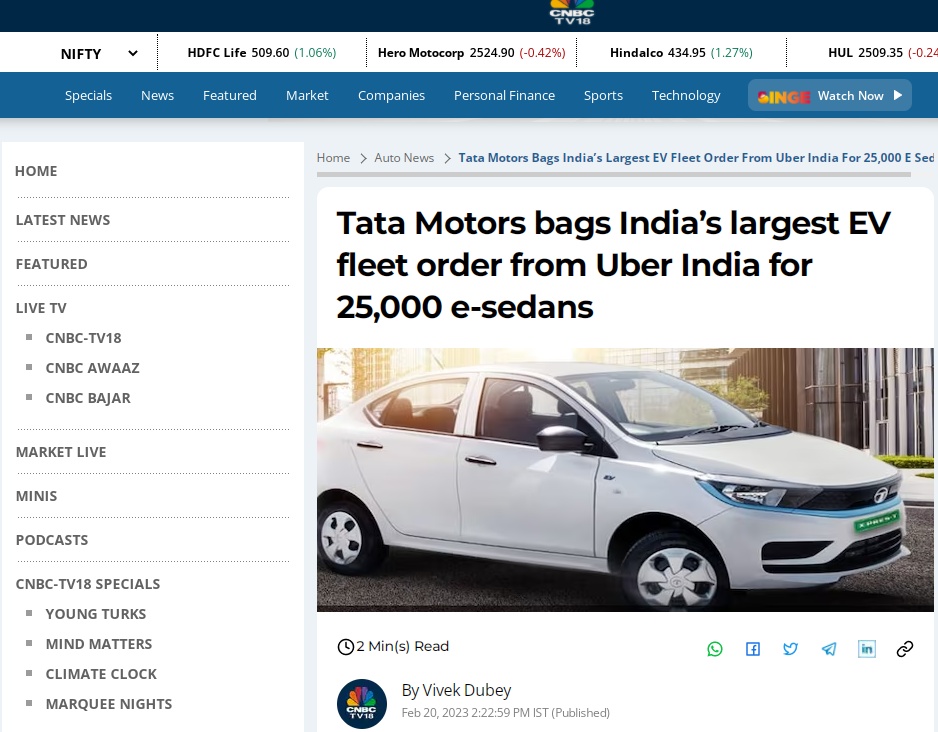
Task: Open Specials in the navigation bar
Action: pos(89,96)
